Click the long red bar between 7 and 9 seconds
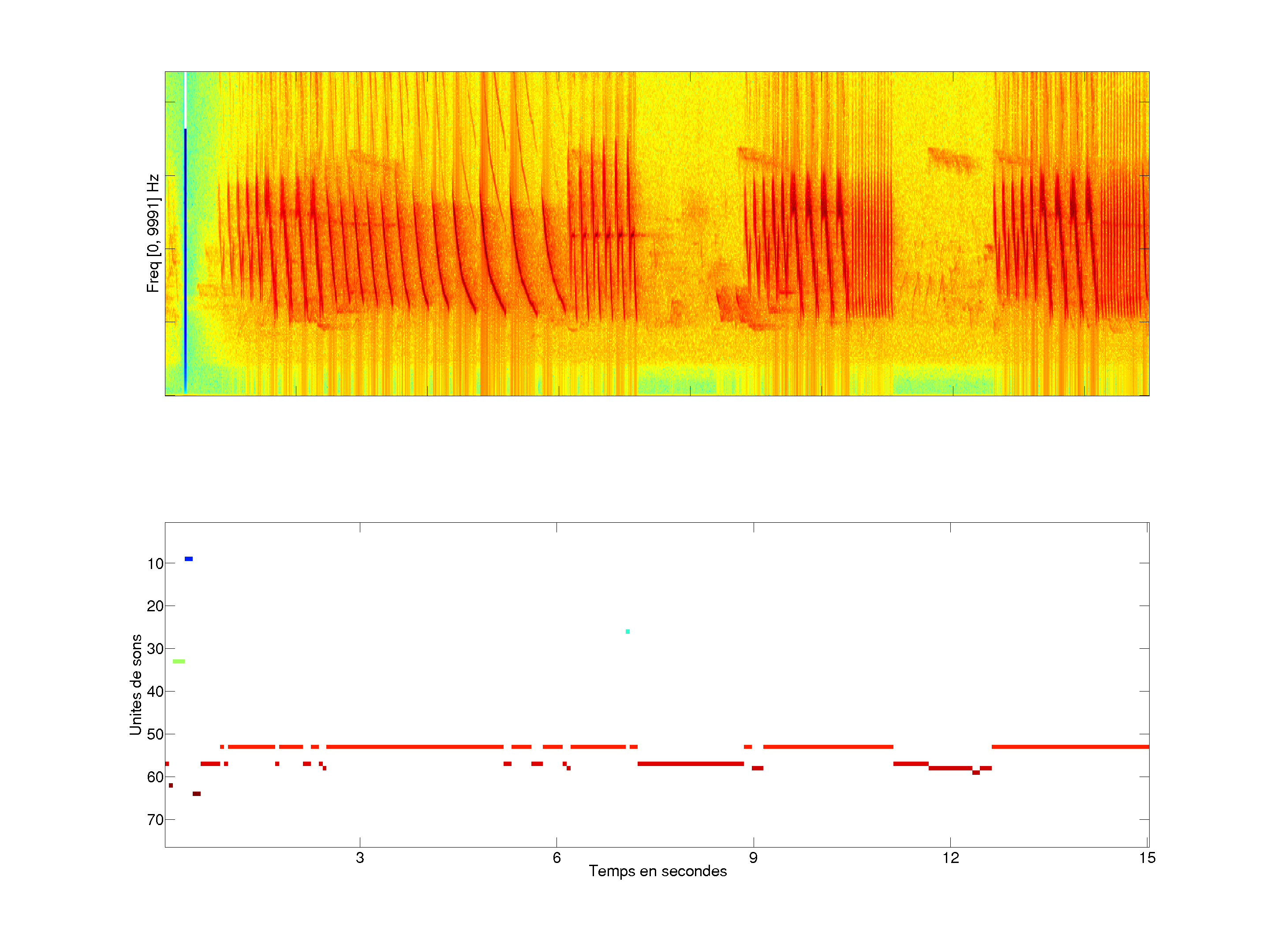 (x=690, y=764)
